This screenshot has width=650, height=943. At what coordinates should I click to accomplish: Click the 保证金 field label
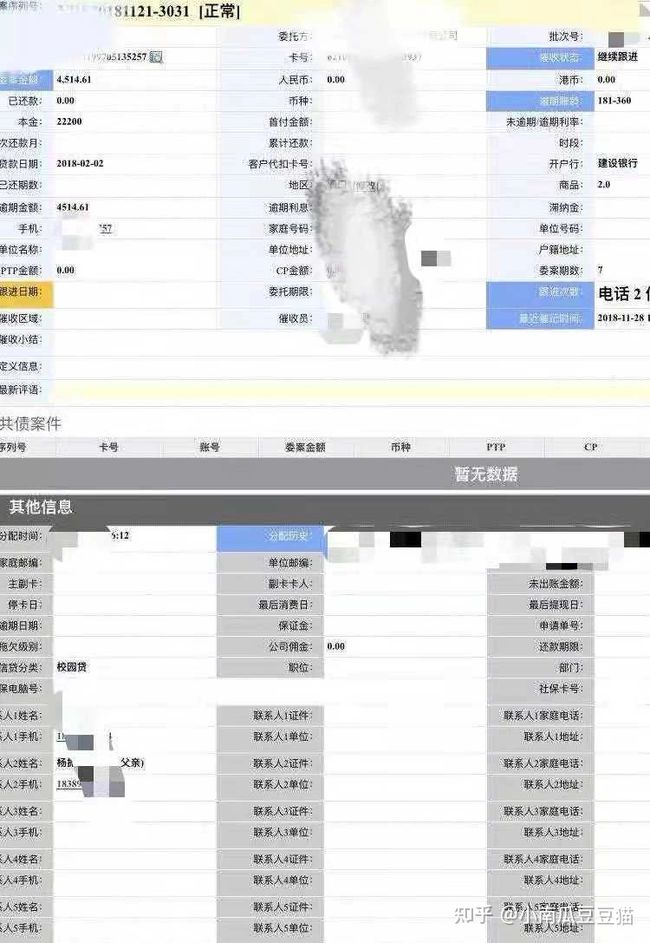coord(295,626)
